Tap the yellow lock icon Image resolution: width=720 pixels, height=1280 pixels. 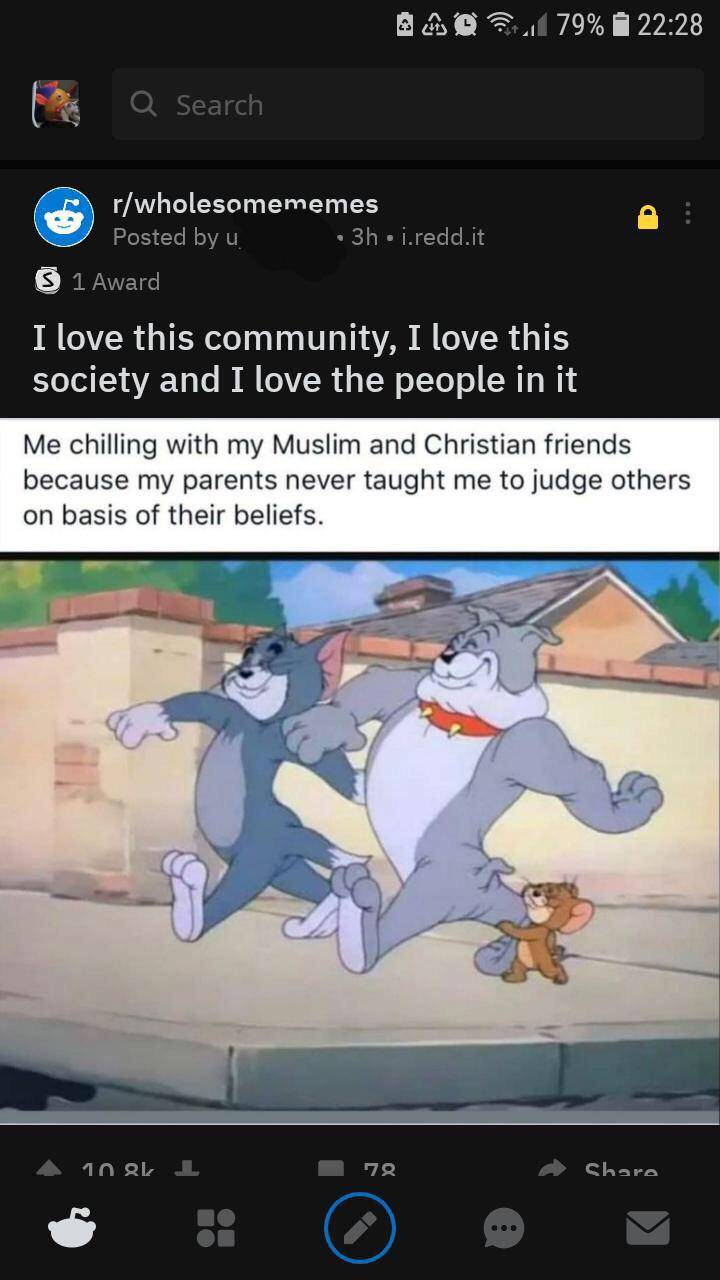tap(648, 217)
